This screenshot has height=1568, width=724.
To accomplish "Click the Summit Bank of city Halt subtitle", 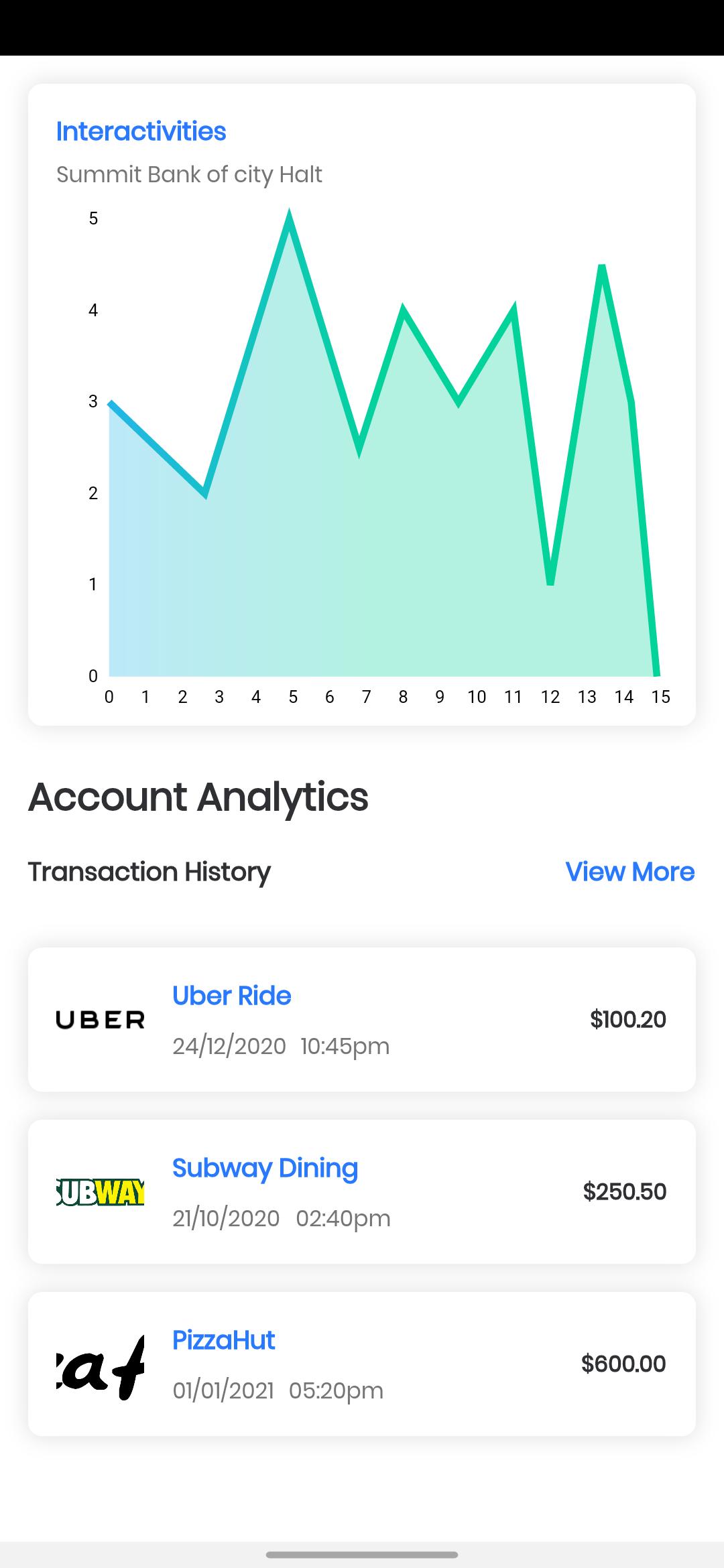I will (x=189, y=174).
